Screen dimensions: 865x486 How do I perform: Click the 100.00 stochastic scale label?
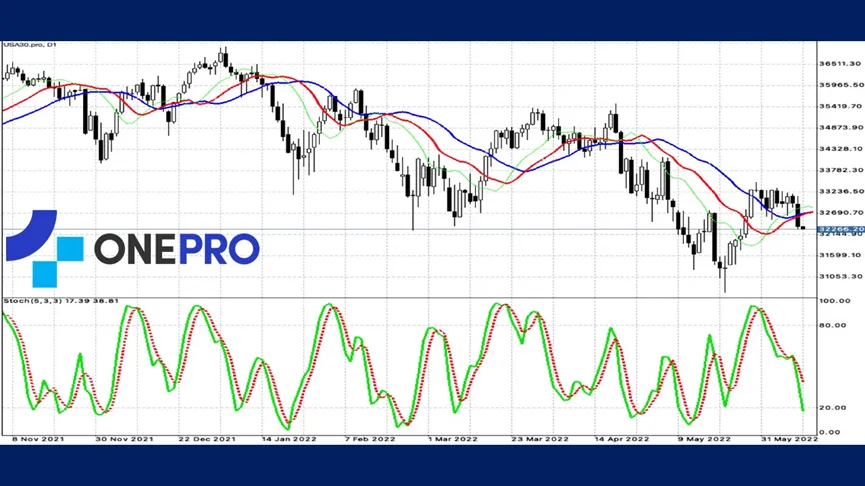[x=835, y=301]
